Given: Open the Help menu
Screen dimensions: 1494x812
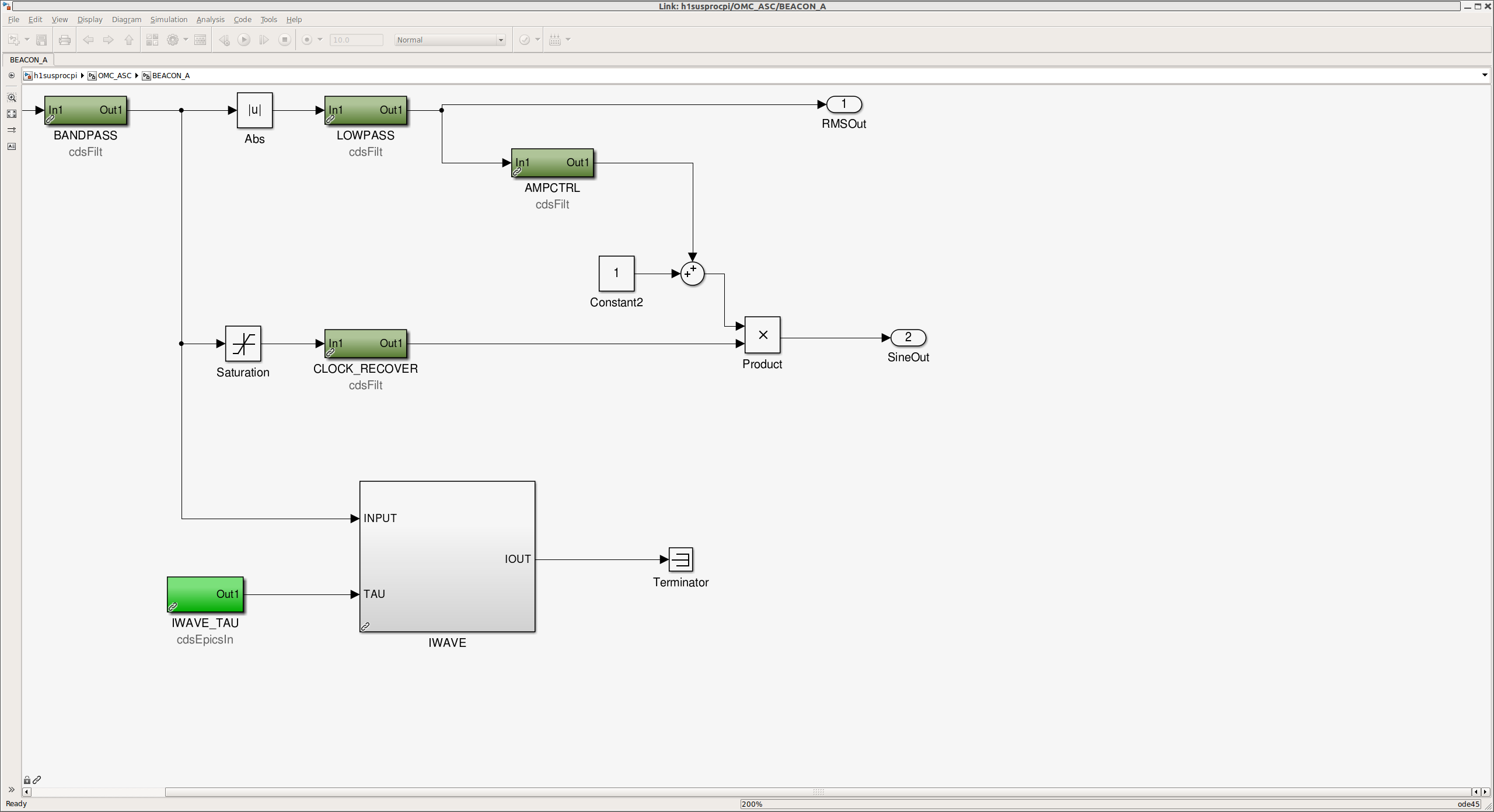Looking at the screenshot, I should point(294,19).
